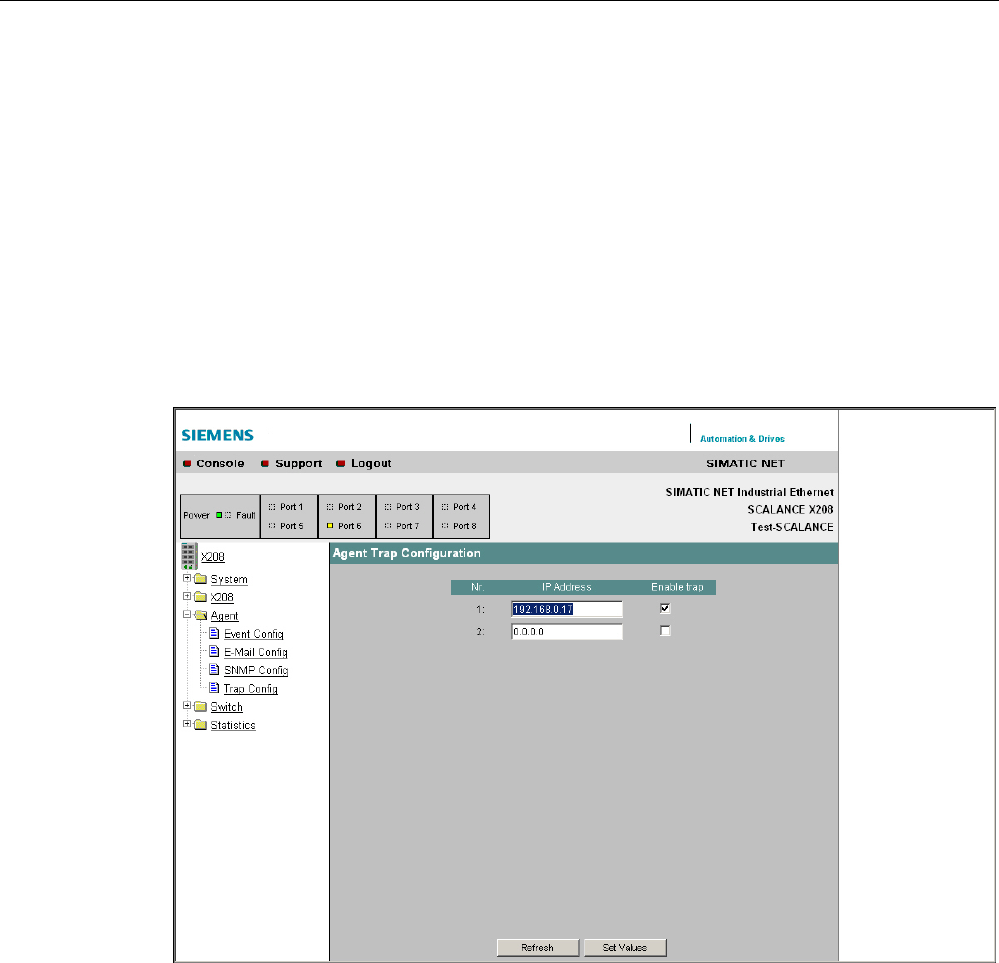Select Logout in the top bar

coord(371,463)
